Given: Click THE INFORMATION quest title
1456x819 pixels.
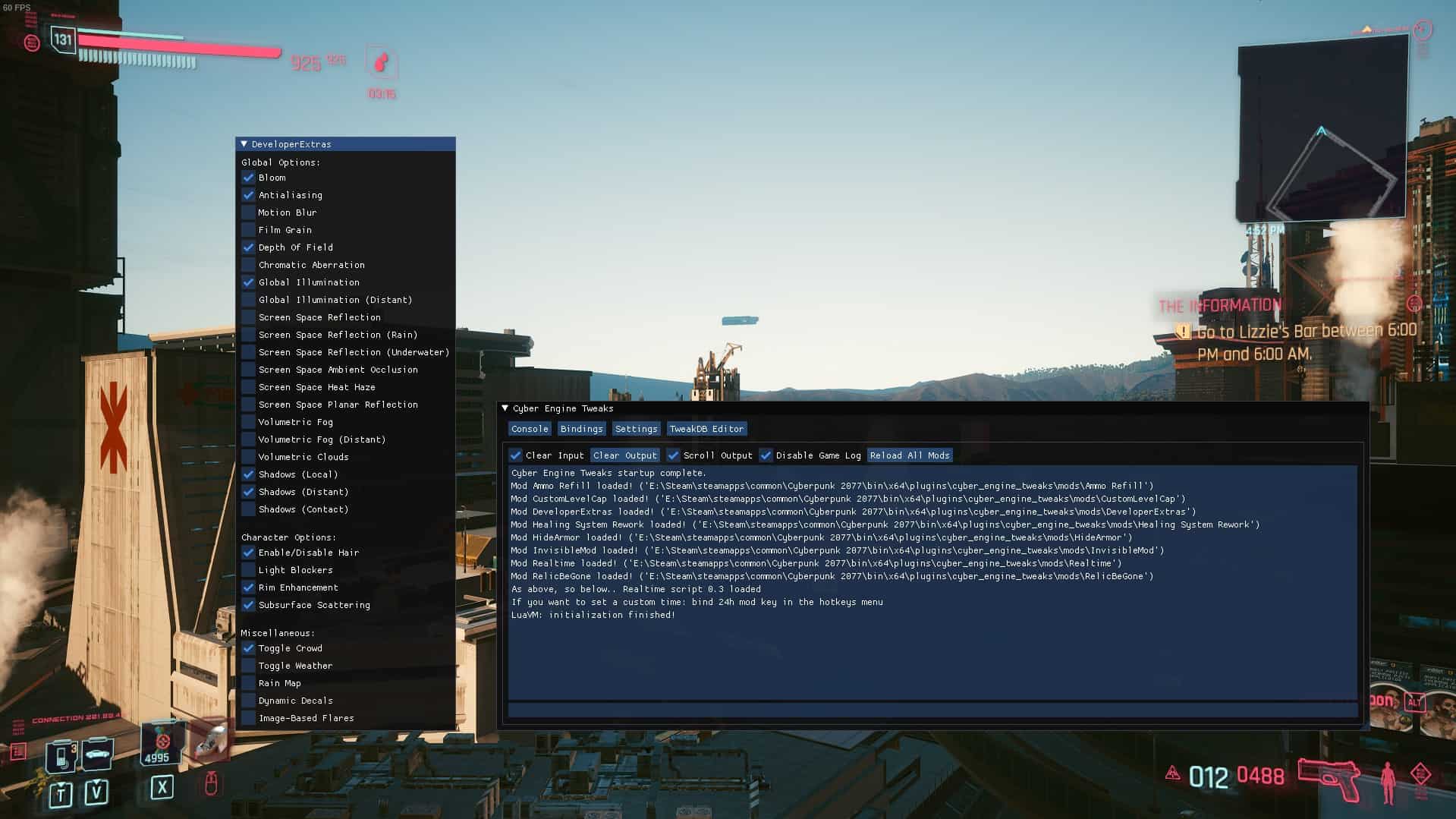Looking at the screenshot, I should point(1219,306).
